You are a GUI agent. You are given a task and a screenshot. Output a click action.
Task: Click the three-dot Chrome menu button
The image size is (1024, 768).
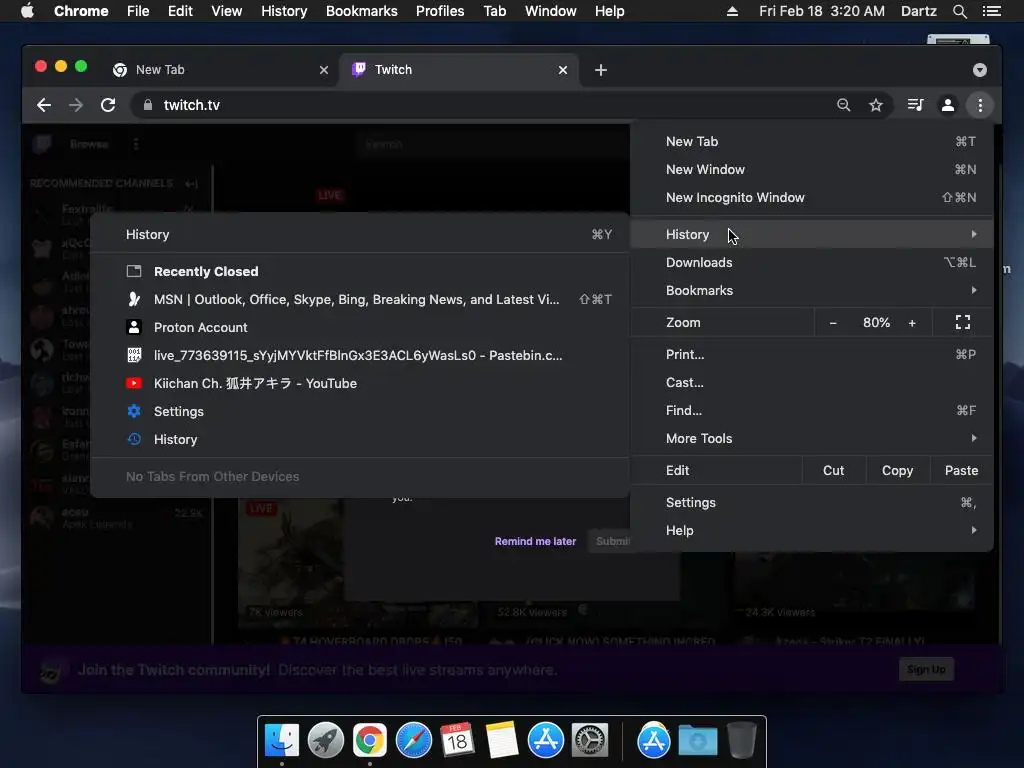pyautogui.click(x=980, y=105)
